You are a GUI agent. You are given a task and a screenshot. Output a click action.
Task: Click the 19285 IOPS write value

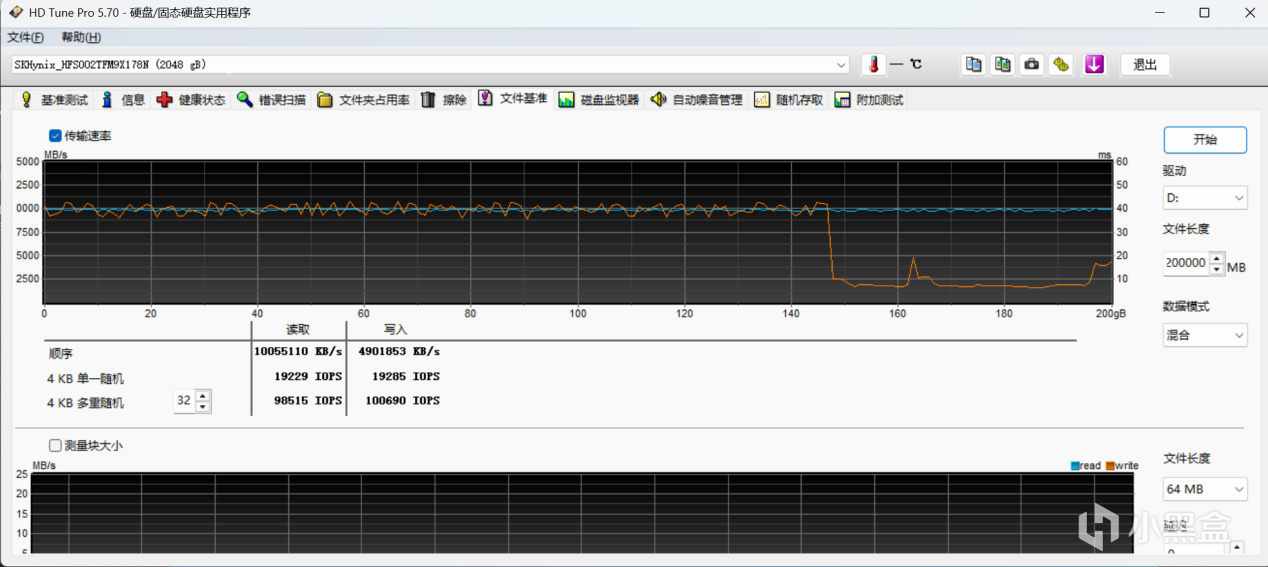click(406, 377)
